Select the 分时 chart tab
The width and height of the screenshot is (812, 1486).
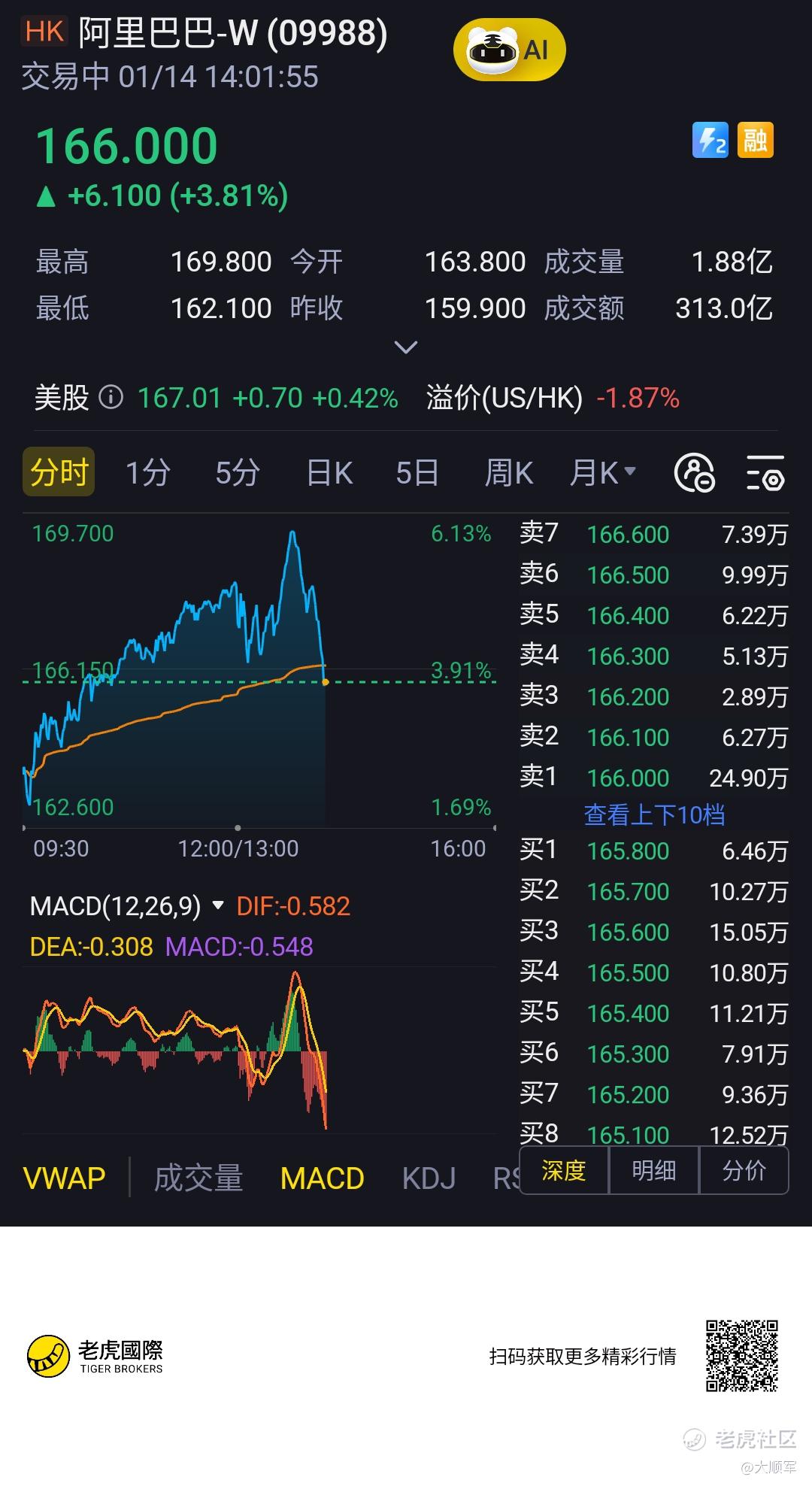(x=59, y=472)
